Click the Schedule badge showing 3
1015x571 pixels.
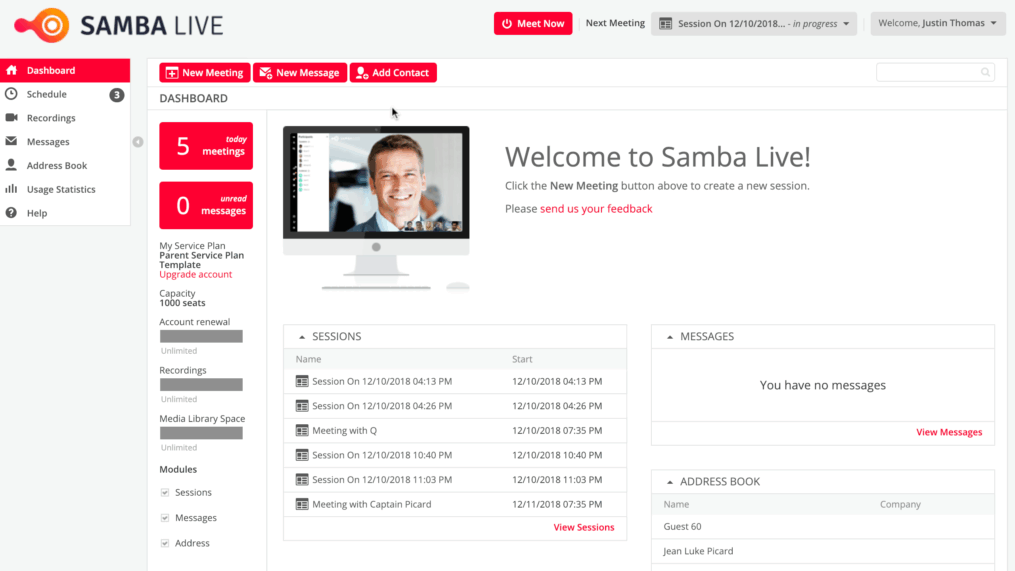117,95
